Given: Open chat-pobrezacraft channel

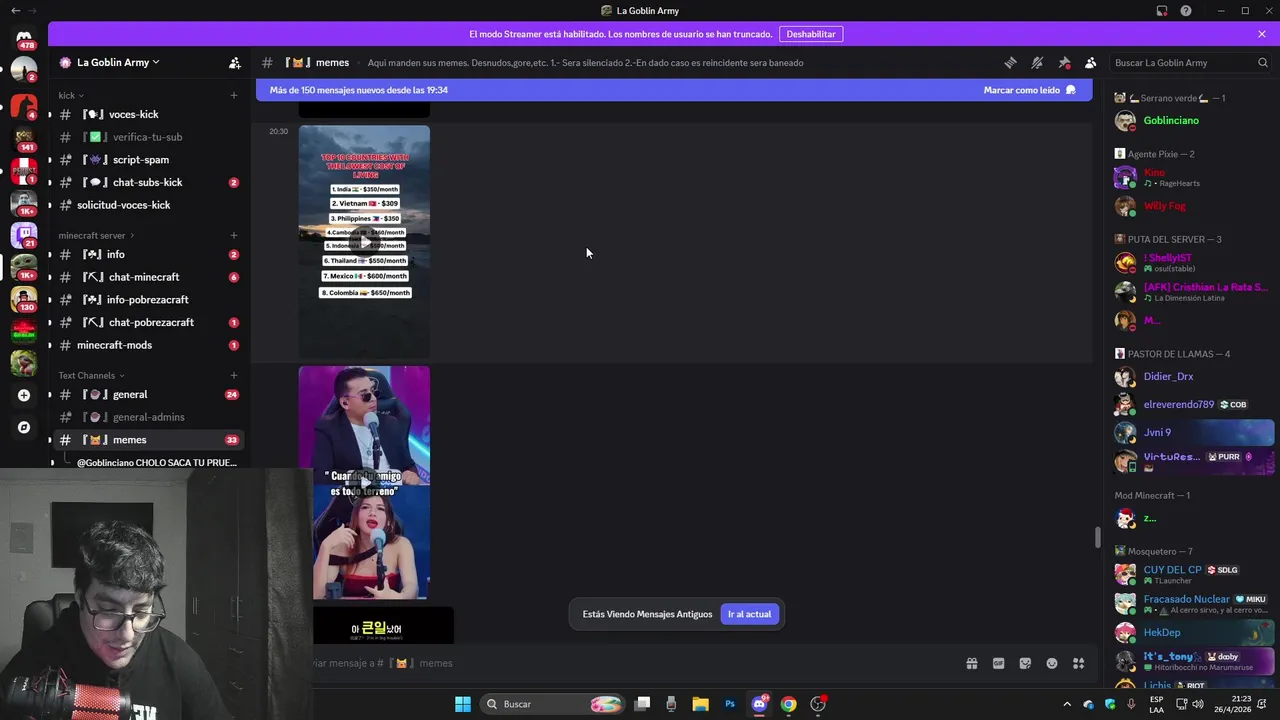Looking at the screenshot, I should click(x=148, y=322).
